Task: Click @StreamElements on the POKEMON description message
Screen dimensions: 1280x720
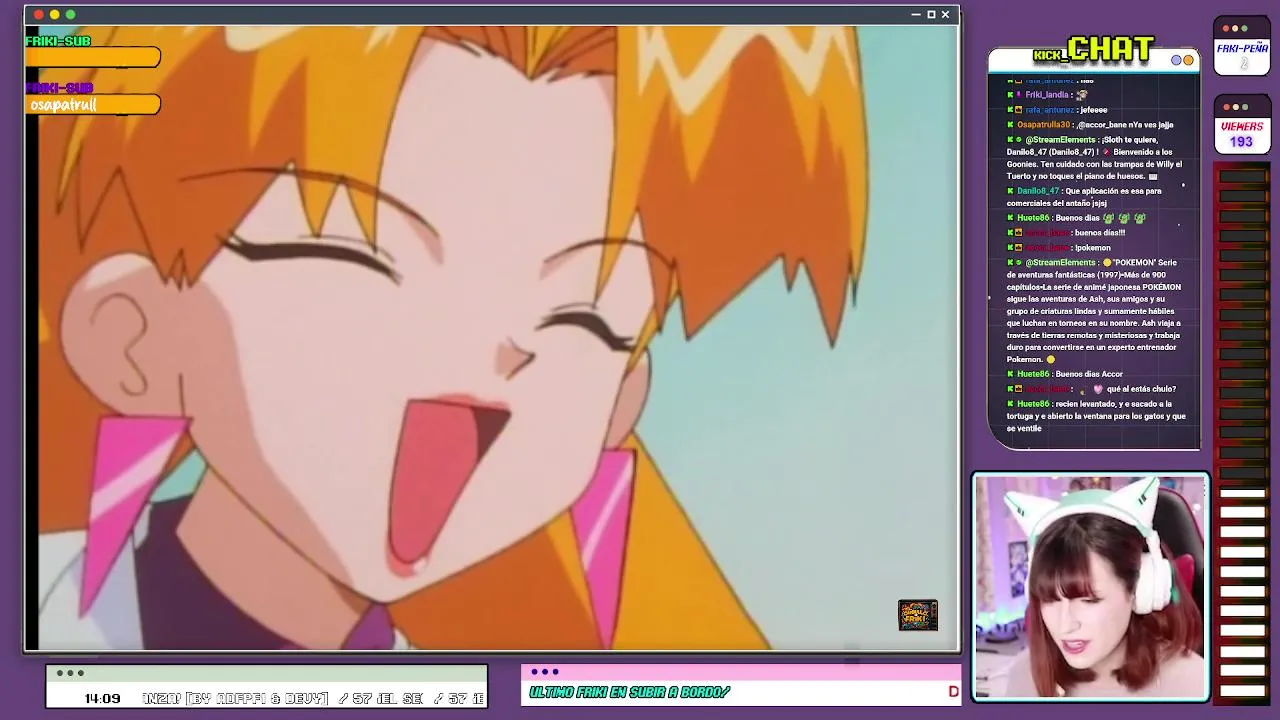Action: [x=1060, y=263]
